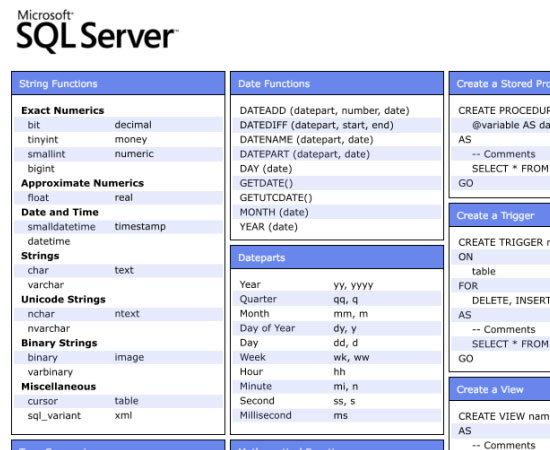Viewport: 550px width, 450px height.
Task: Select the sql_variant data type
Action: (x=54, y=416)
